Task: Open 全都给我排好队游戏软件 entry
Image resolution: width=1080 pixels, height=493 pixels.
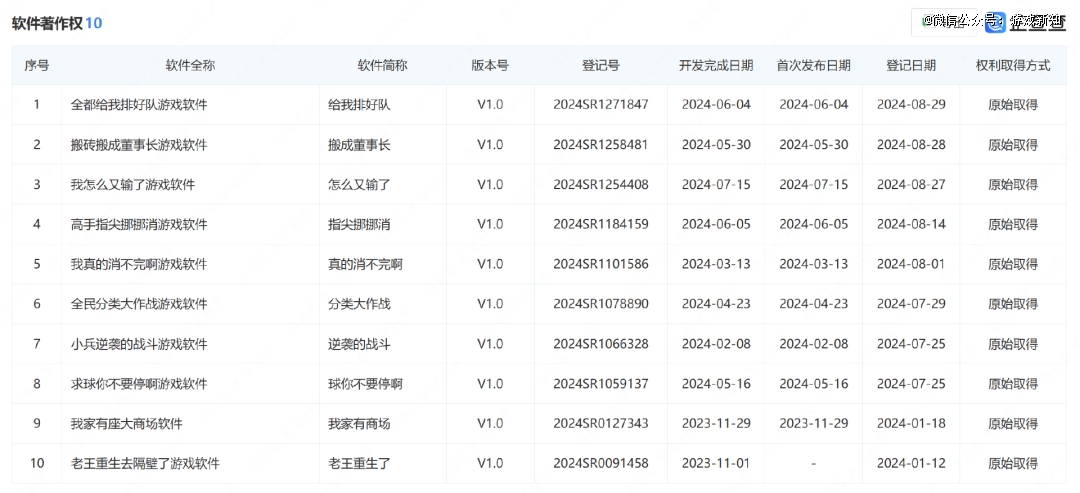Action: (139, 104)
